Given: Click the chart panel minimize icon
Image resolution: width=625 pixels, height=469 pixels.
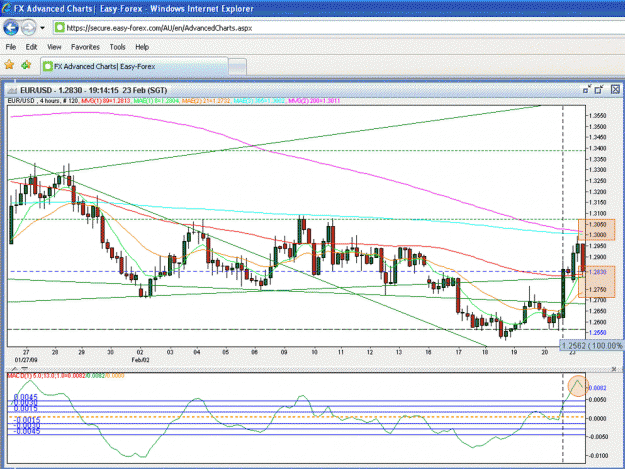Looking at the screenshot, I should [x=587, y=90].
